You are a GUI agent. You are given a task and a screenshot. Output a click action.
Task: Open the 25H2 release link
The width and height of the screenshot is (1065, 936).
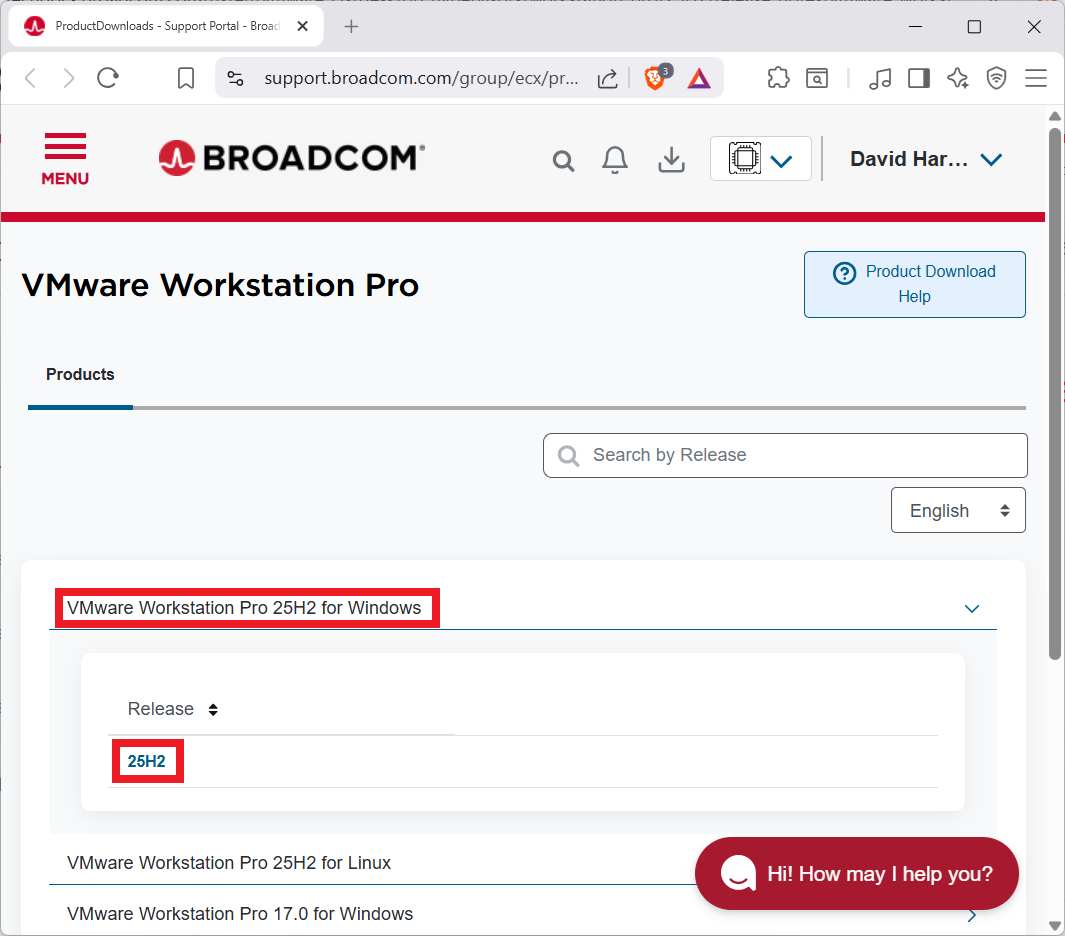tap(147, 760)
